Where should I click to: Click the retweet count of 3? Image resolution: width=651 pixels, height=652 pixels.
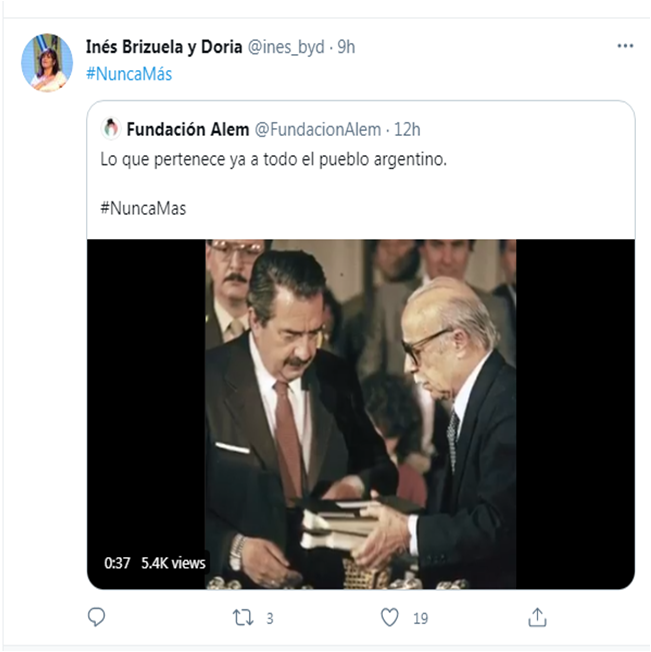pyautogui.click(x=269, y=618)
